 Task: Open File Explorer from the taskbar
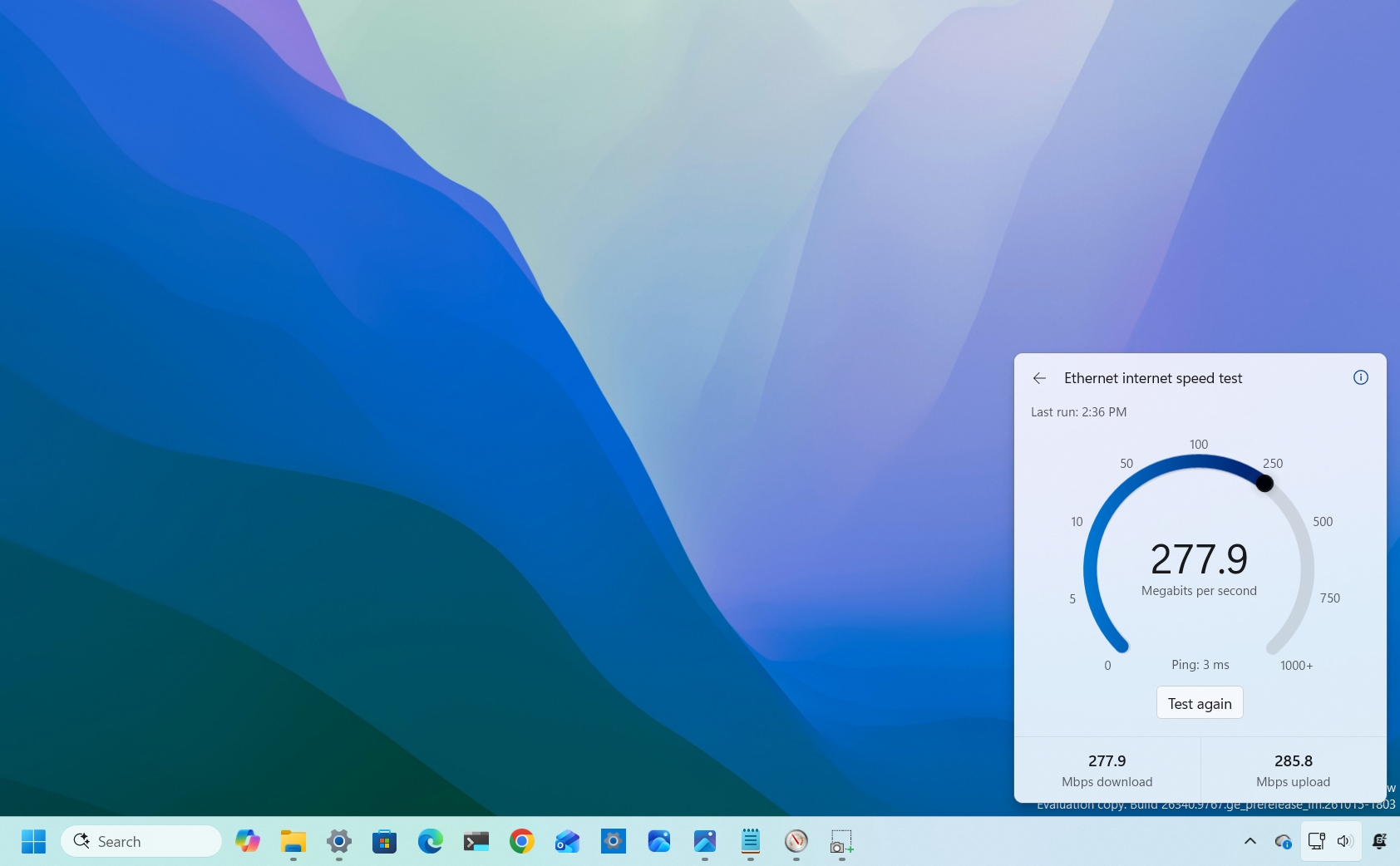point(293,841)
